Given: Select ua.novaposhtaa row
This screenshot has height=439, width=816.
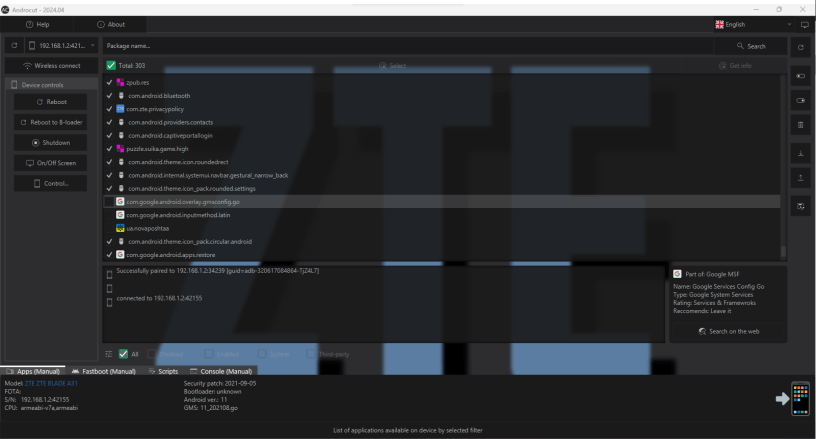Looking at the screenshot, I should [x=441, y=228].
